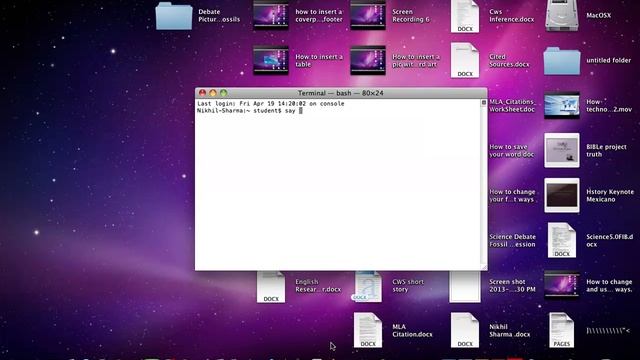Select the 'How to insert a table' video icon

(271, 60)
